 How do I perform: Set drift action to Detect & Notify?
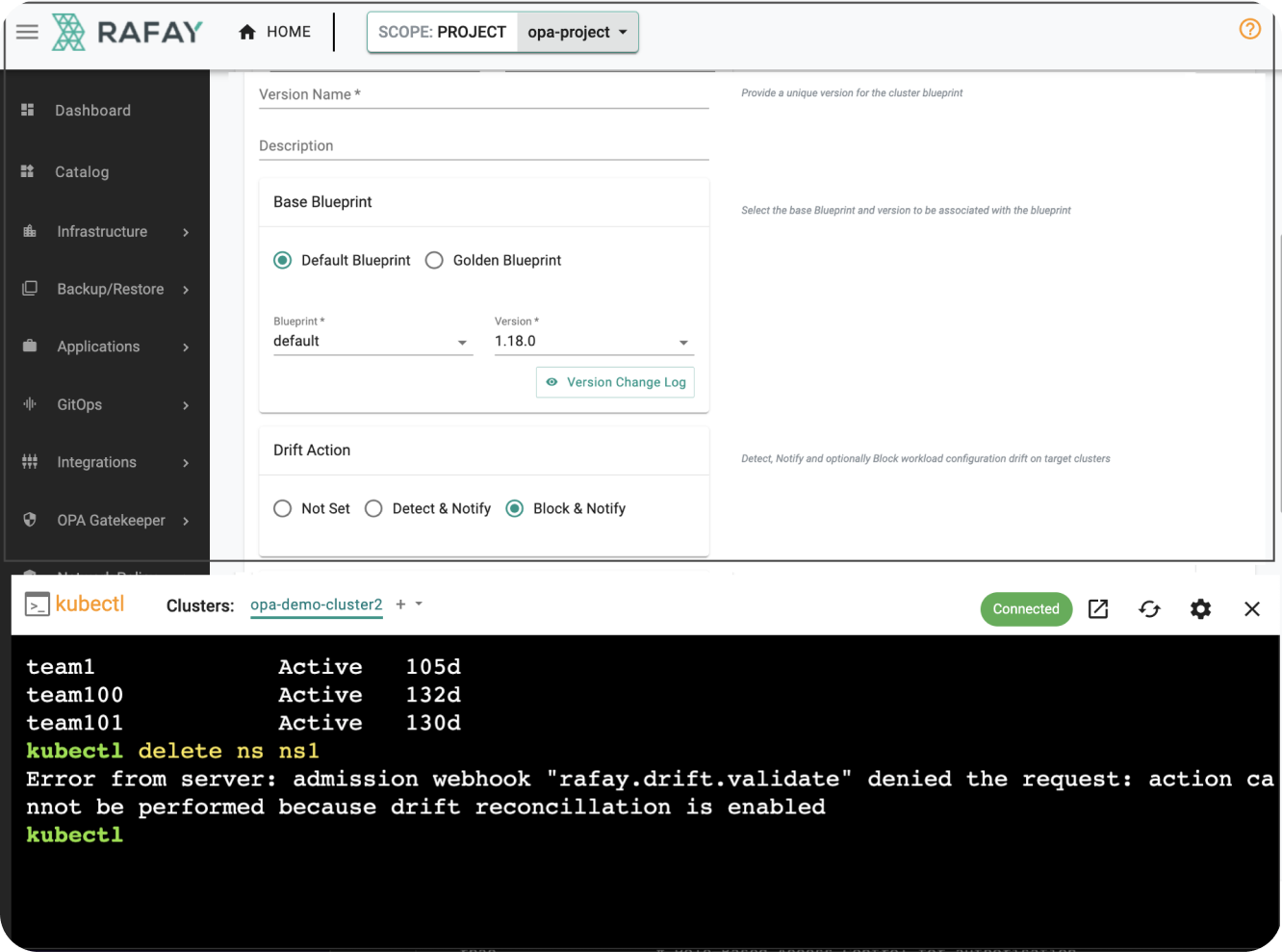point(373,508)
